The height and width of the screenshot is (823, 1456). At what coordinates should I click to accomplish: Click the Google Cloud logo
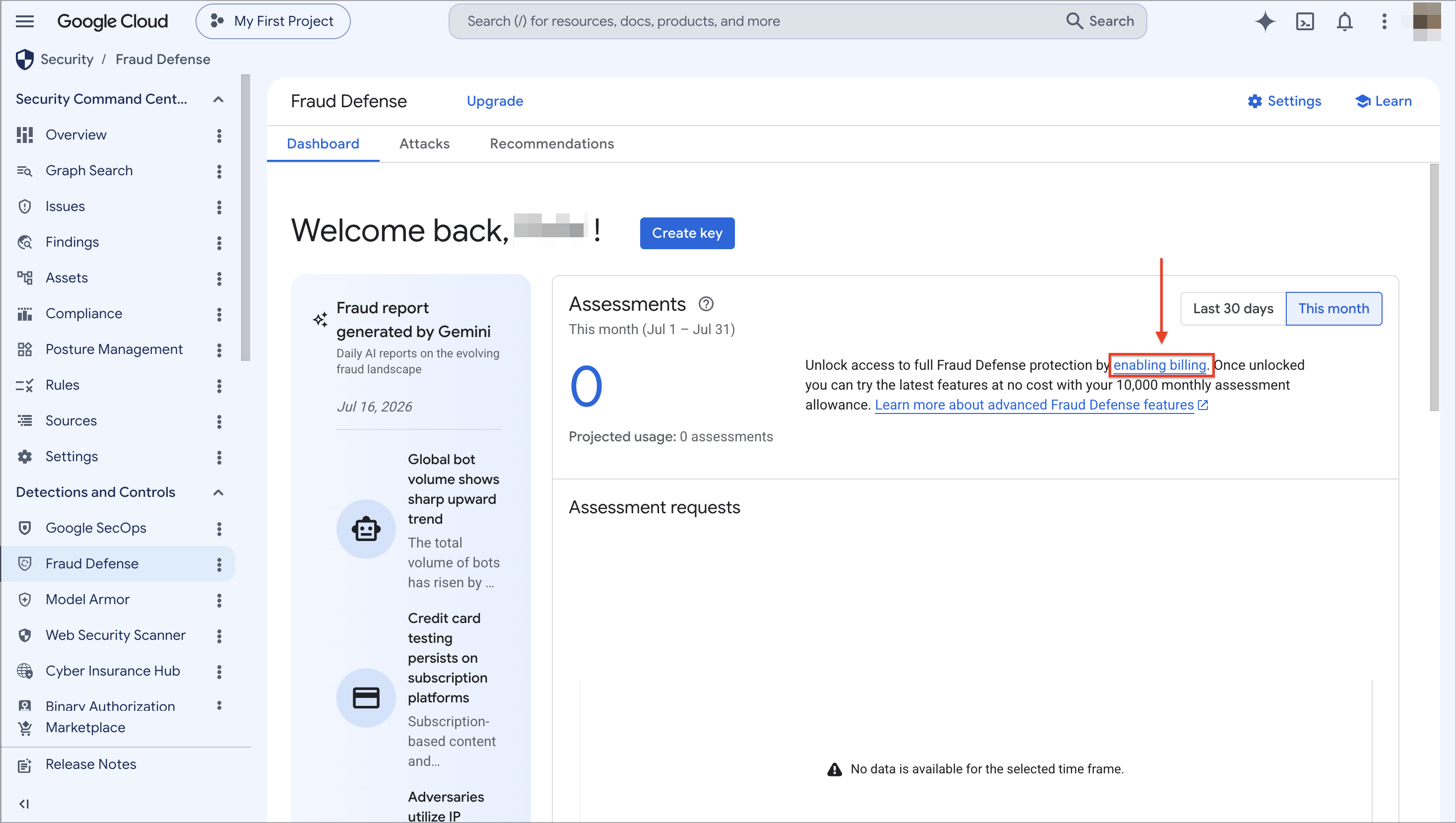tap(113, 21)
